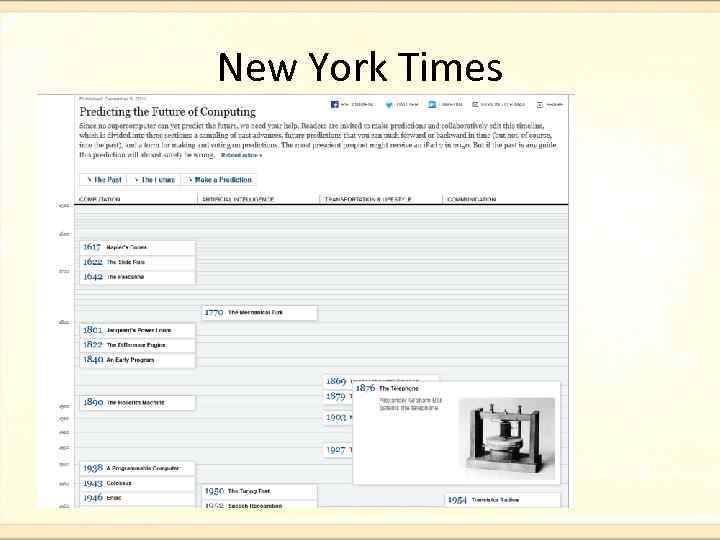
Task: Open the Make a Prediction tab
Action: [219, 180]
